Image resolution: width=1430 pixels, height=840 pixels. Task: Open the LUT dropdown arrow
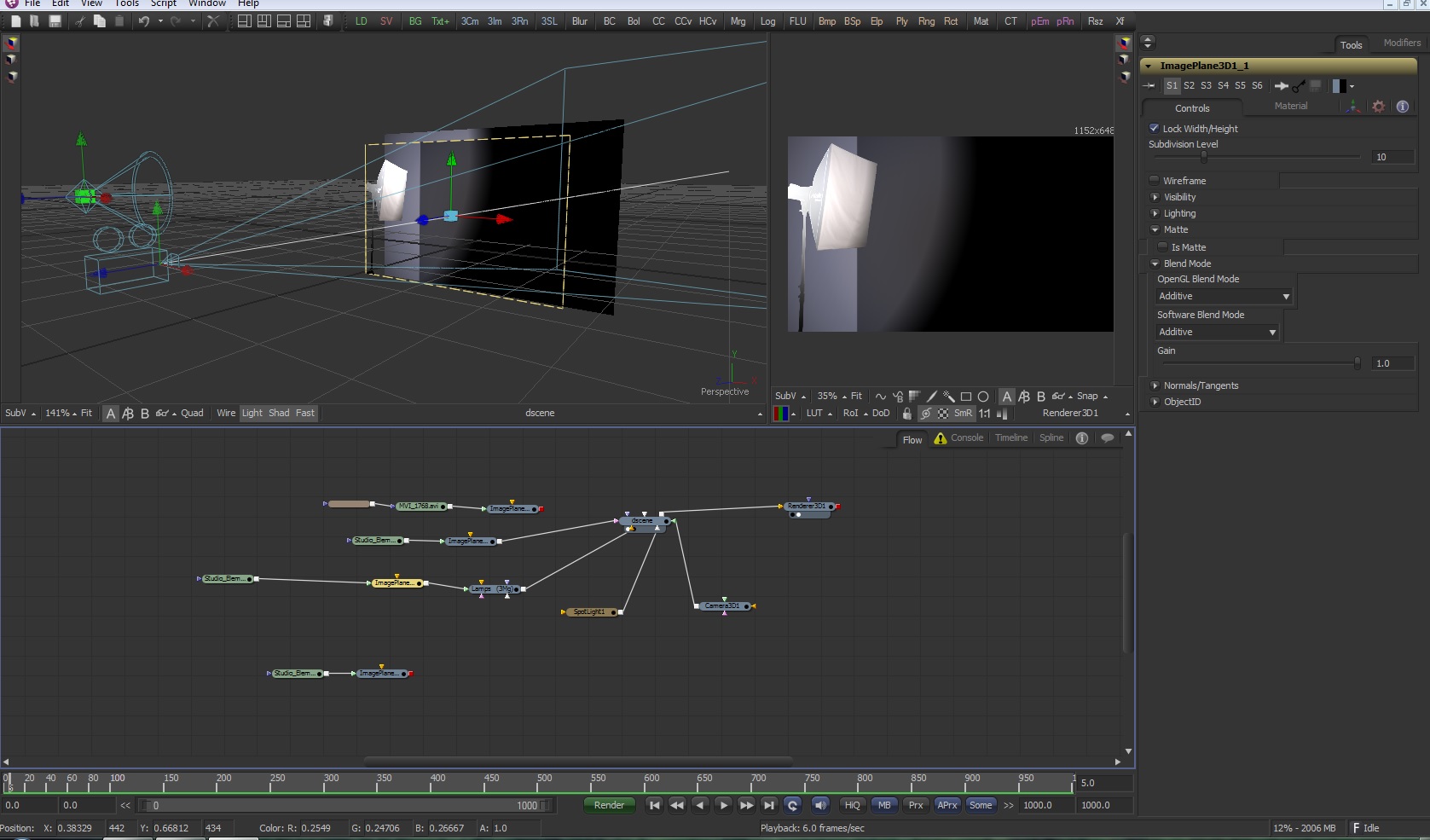830,414
